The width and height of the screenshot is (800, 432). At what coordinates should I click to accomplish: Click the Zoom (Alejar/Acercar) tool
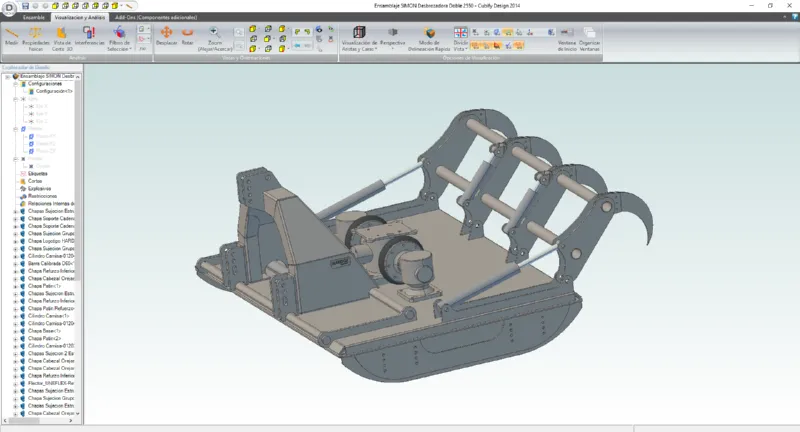click(x=216, y=38)
